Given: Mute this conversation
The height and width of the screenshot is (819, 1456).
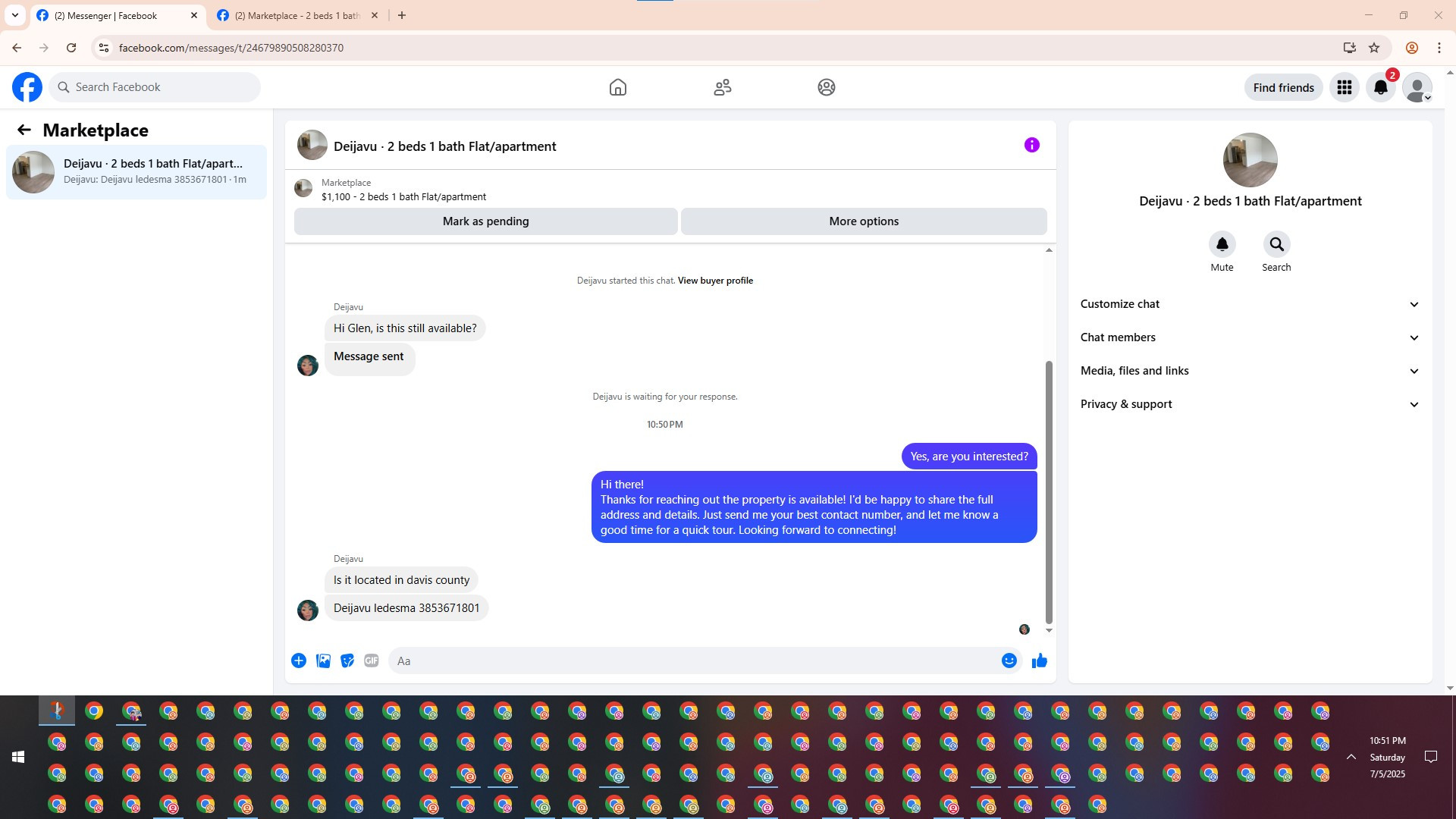Looking at the screenshot, I should coord(1222,245).
